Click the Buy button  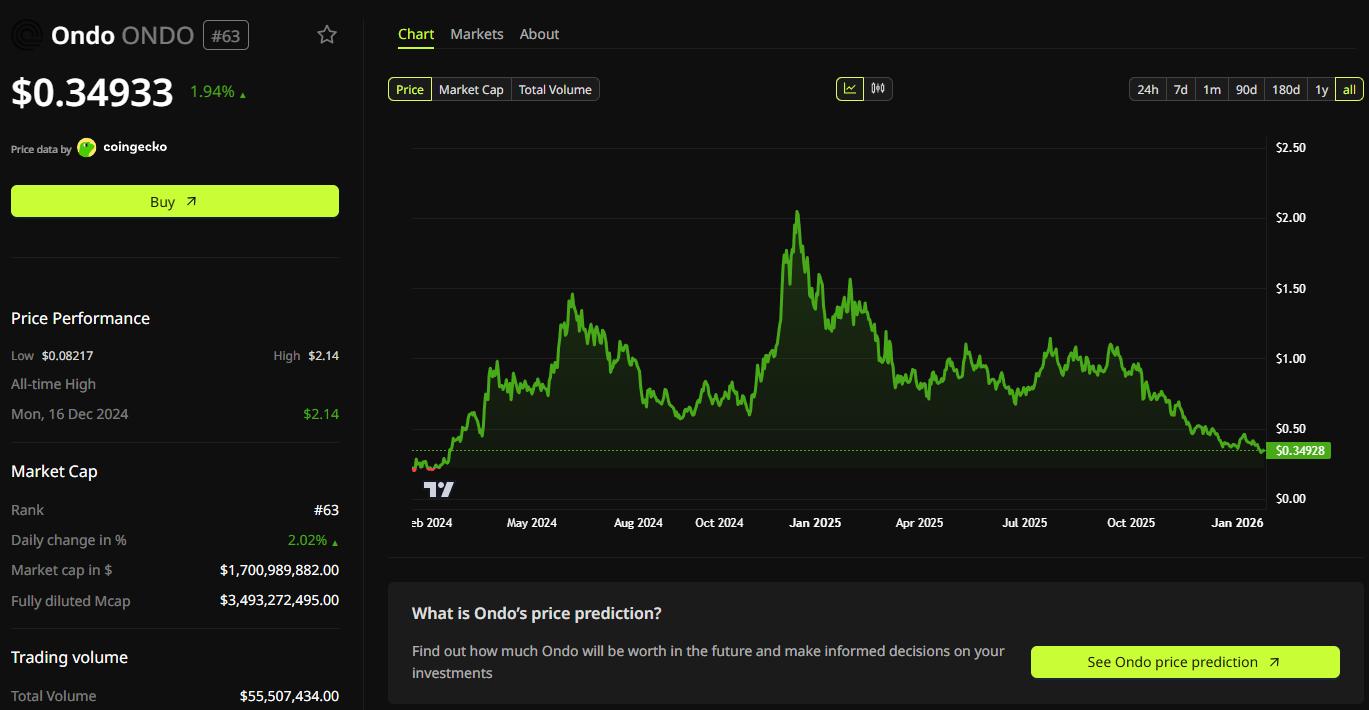point(174,201)
